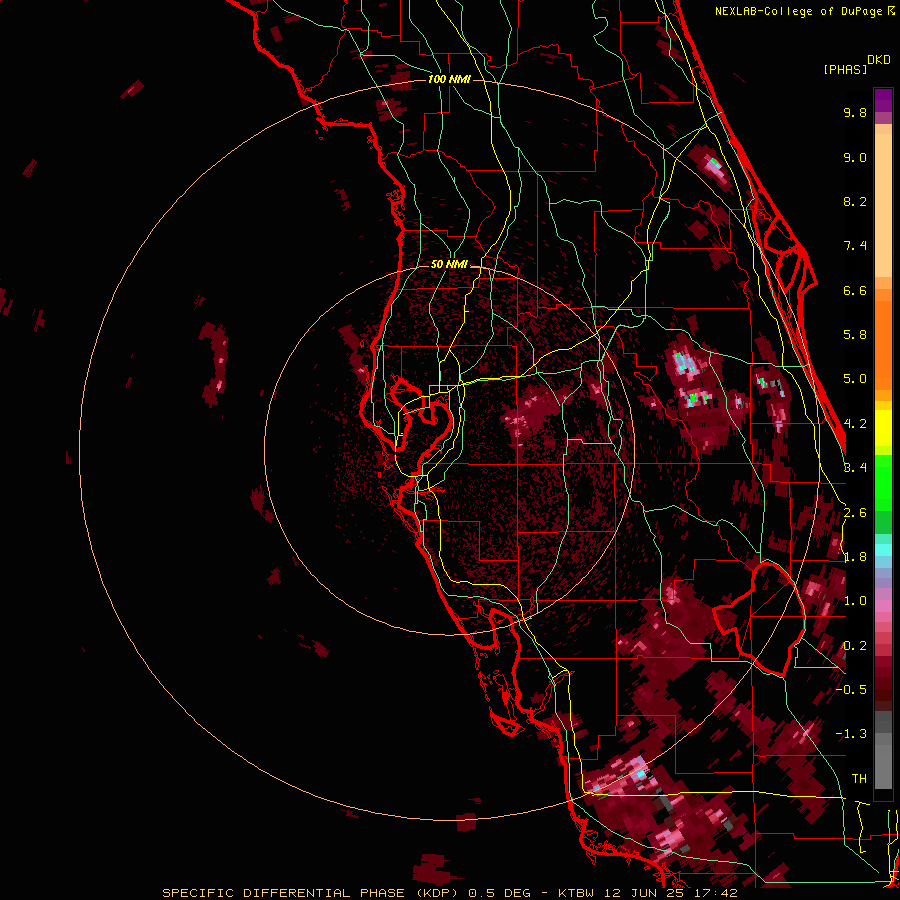Pick the large peach band near 8.2 on the color bar
This screenshot has width=900, height=900.
(883, 205)
